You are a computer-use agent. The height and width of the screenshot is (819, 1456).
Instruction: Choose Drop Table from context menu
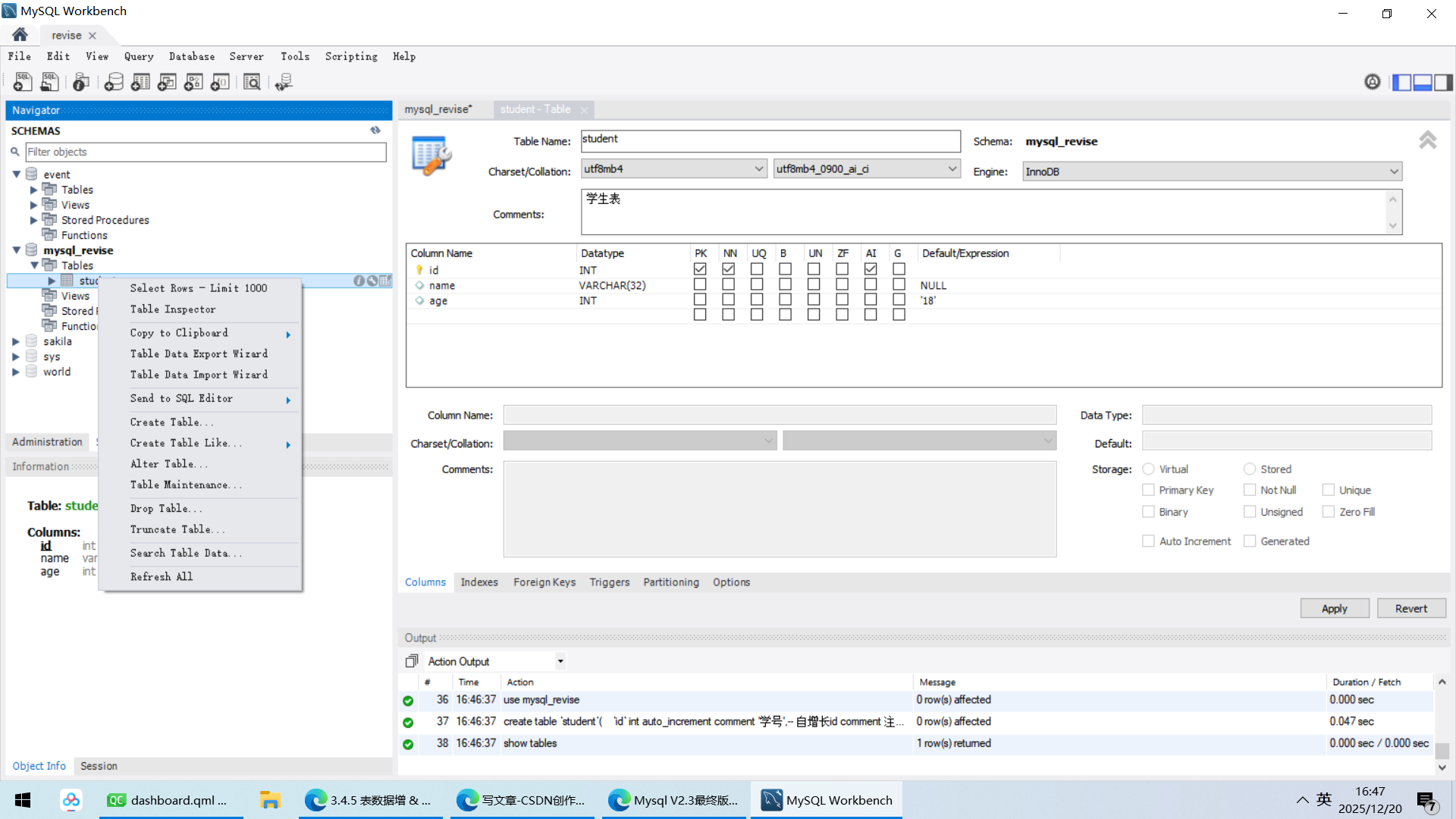[x=166, y=508]
